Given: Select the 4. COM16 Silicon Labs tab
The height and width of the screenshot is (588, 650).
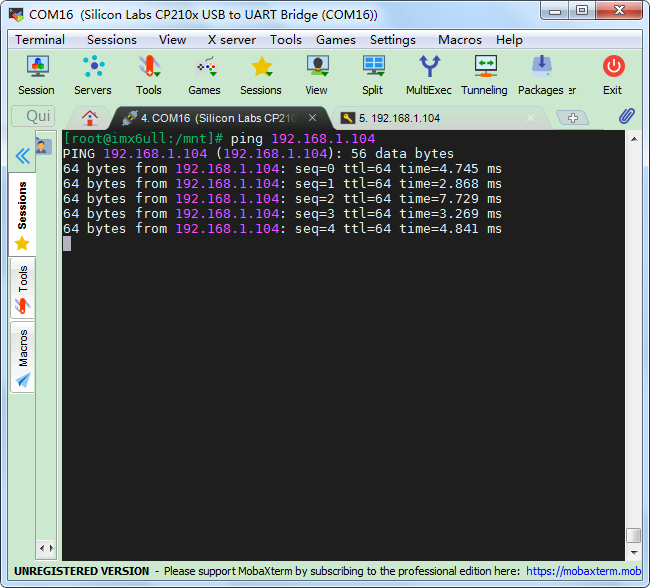Looking at the screenshot, I should (220, 118).
